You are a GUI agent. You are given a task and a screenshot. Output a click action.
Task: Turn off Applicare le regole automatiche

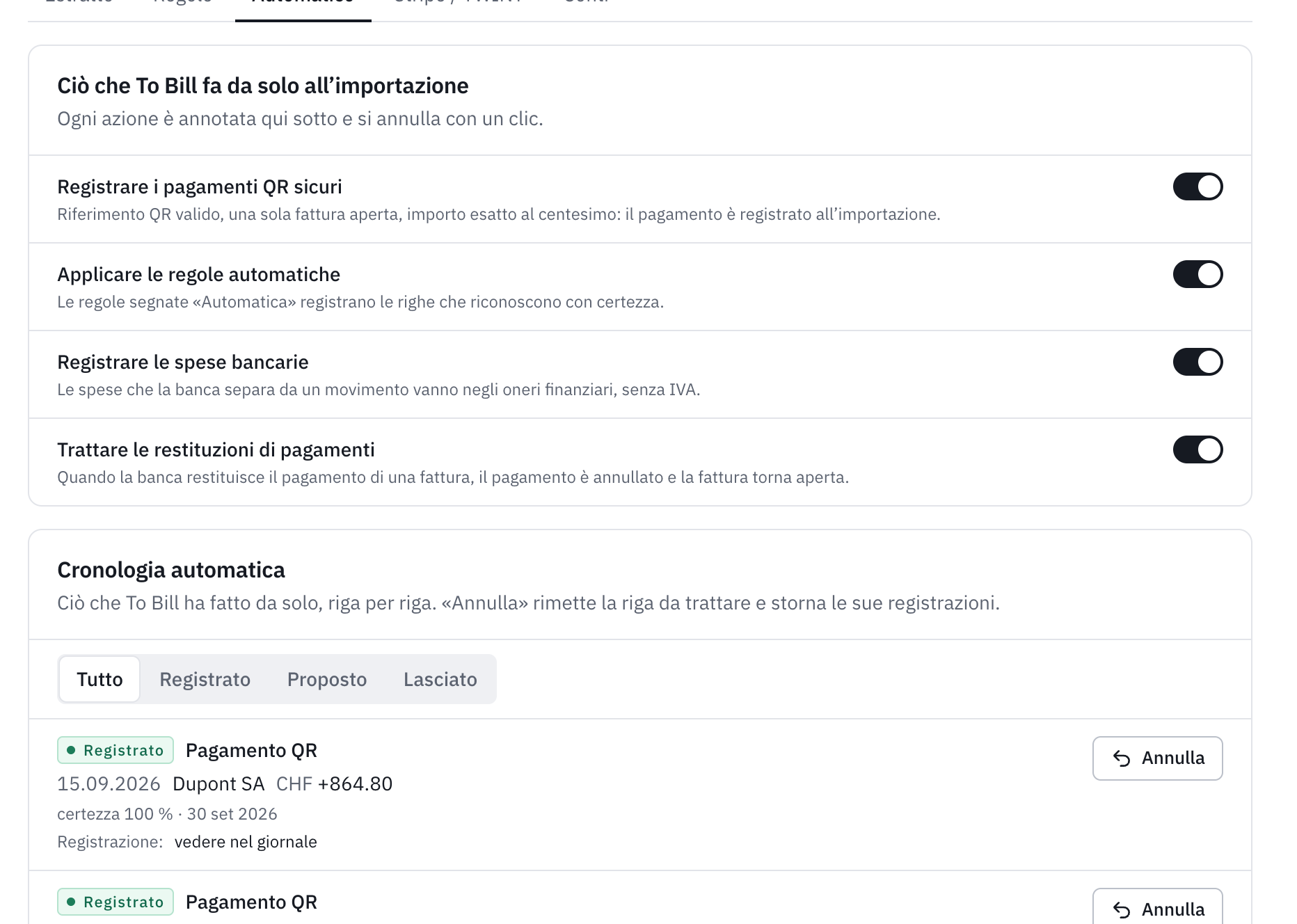click(x=1197, y=274)
